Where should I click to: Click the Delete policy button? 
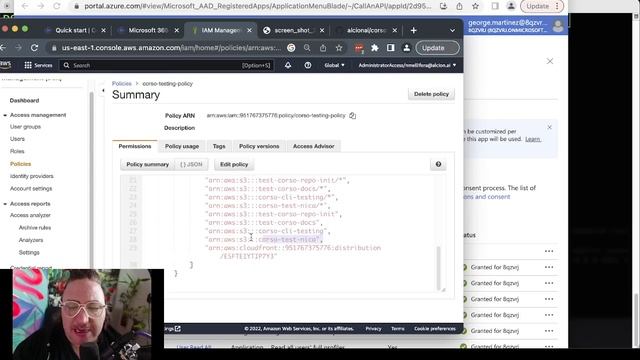[431, 94]
